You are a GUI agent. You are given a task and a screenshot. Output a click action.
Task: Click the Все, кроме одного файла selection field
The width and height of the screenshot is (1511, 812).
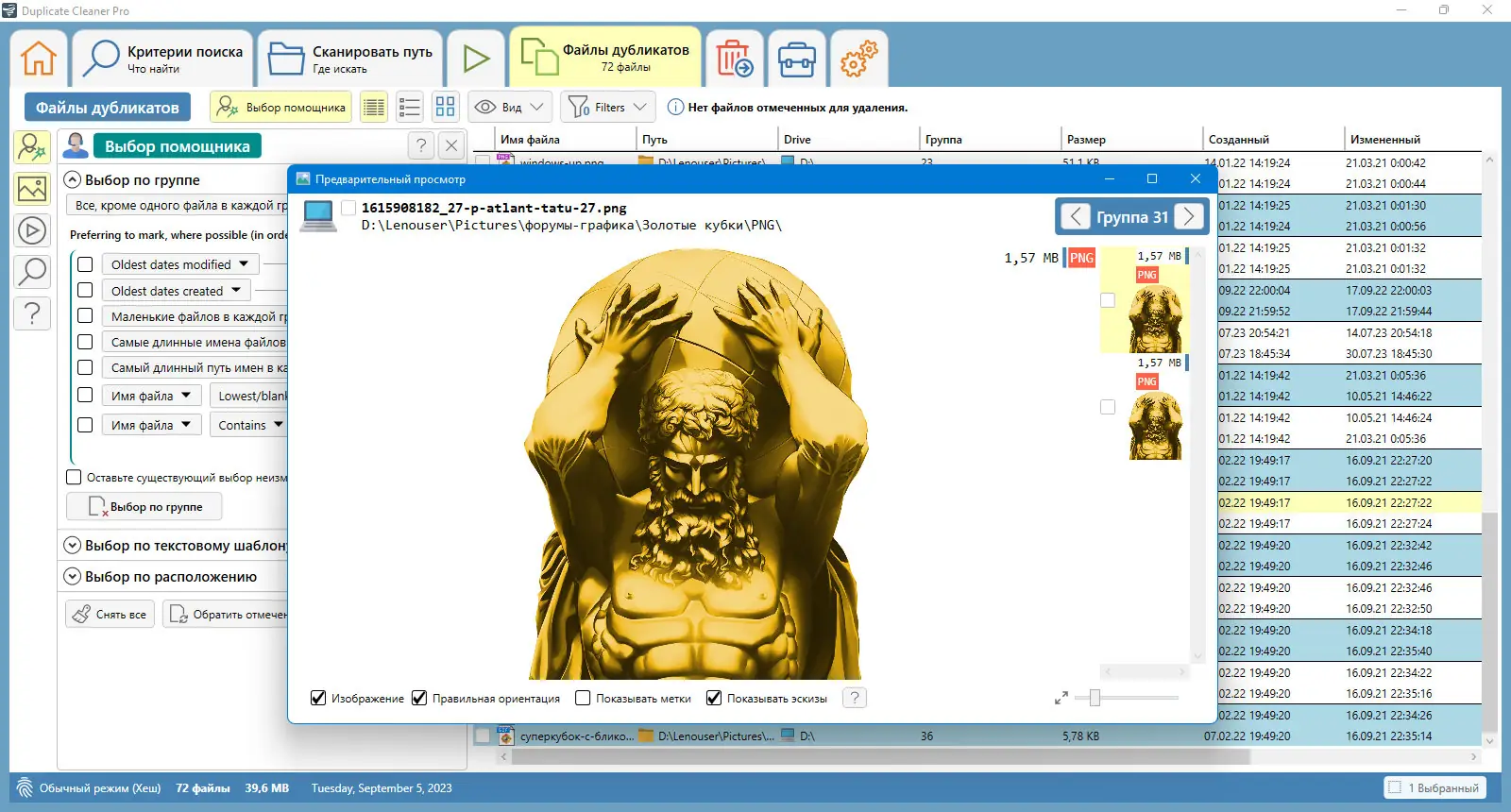tap(178, 205)
